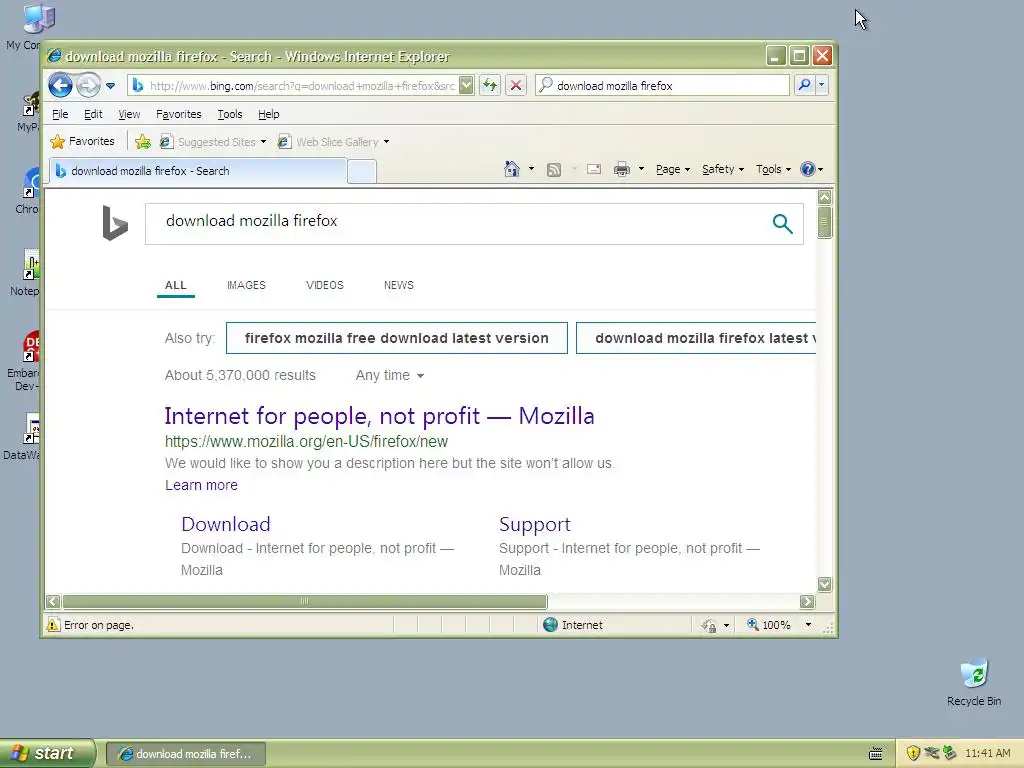Open the search provider options dropdown
The height and width of the screenshot is (768, 1024).
click(822, 85)
